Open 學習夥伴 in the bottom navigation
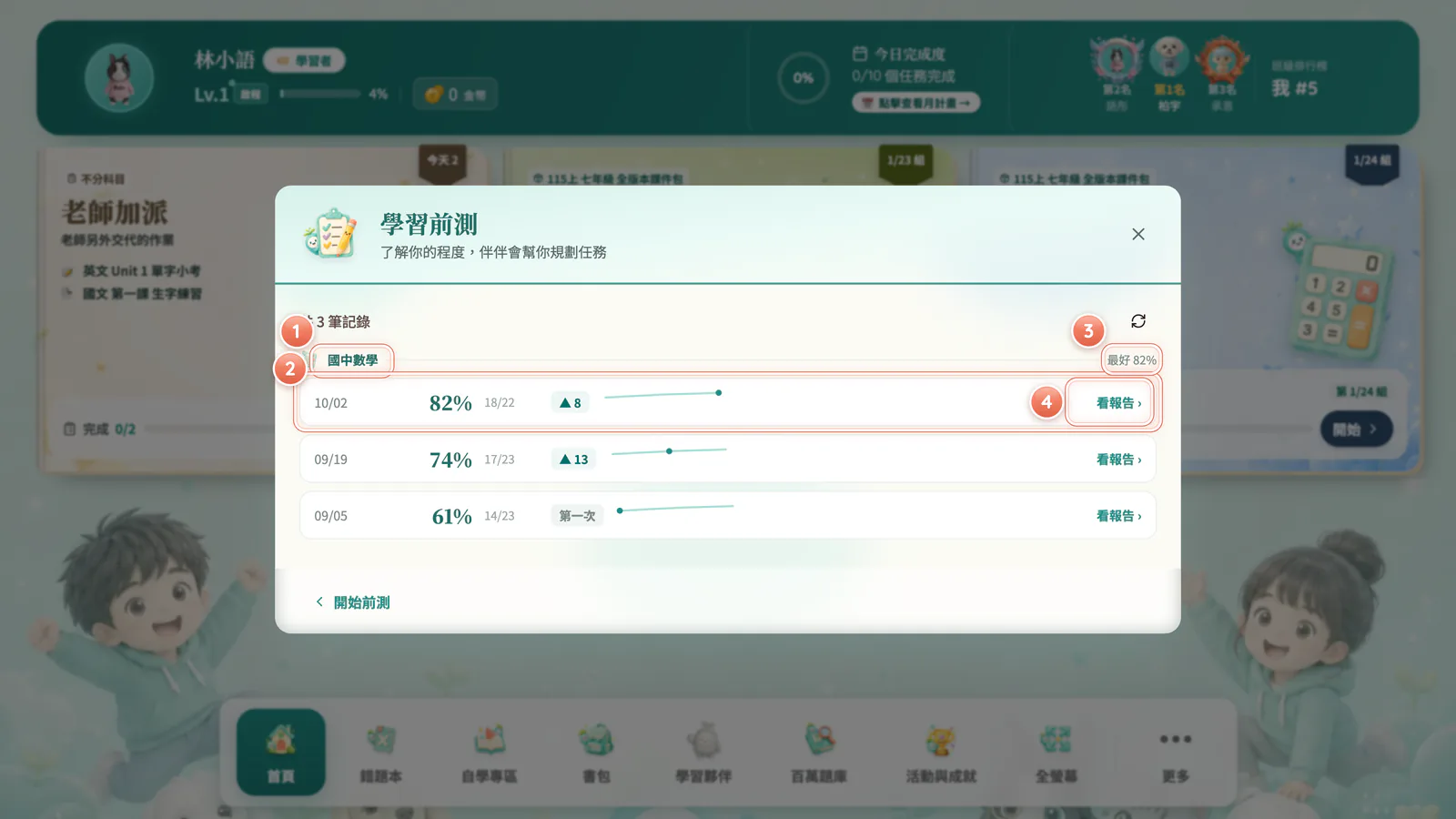The height and width of the screenshot is (819, 1456). [703, 753]
